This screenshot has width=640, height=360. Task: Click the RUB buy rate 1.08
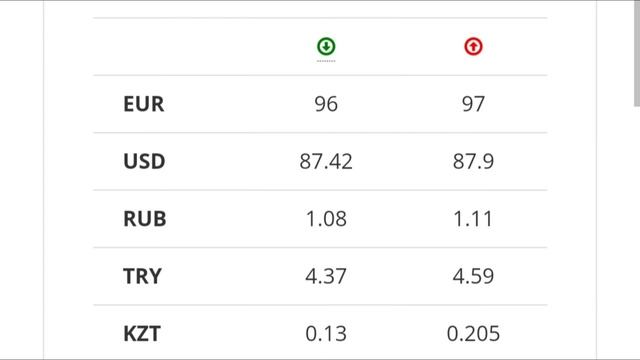[x=326, y=219]
